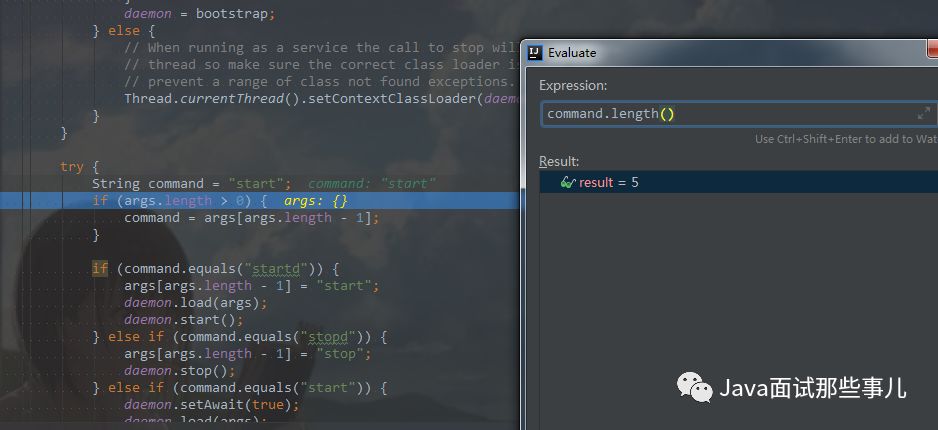Click the 'daemon.start();' line

pos(184,319)
